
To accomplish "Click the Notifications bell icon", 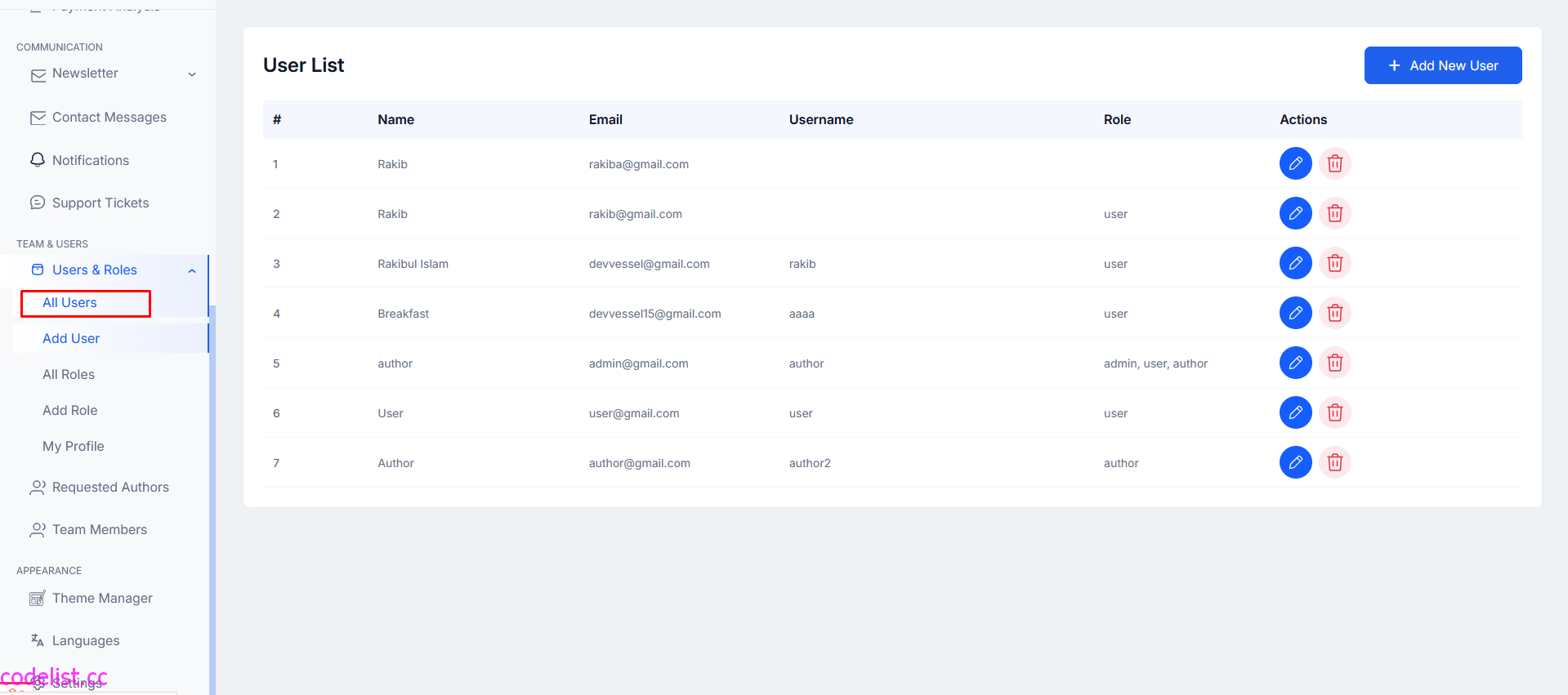I will (38, 160).
